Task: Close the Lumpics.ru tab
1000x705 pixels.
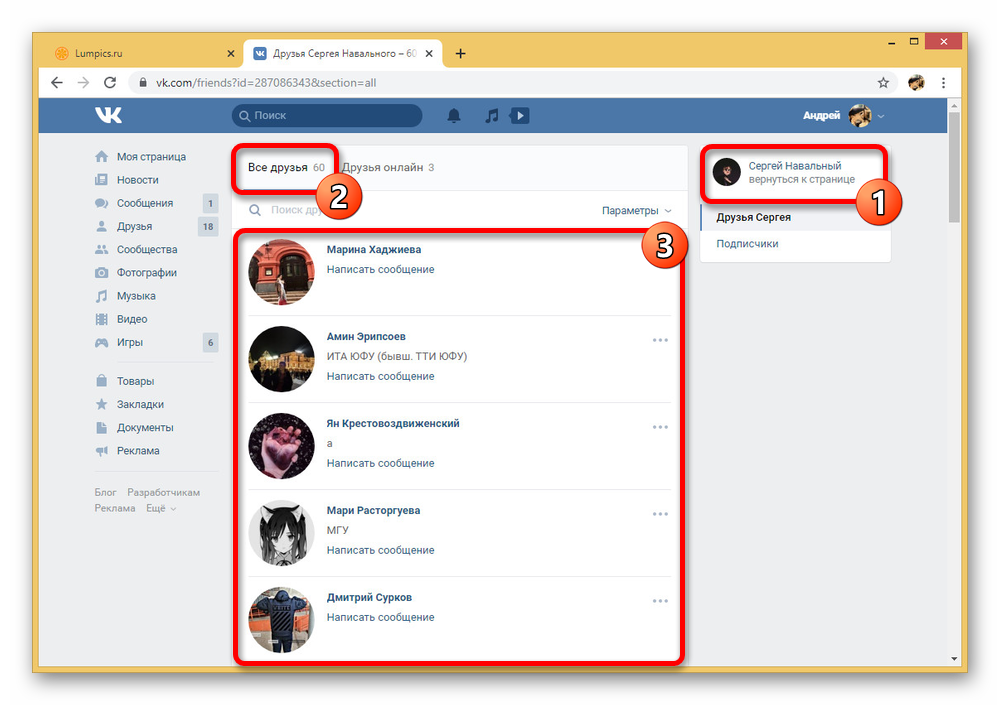Action: 230,54
